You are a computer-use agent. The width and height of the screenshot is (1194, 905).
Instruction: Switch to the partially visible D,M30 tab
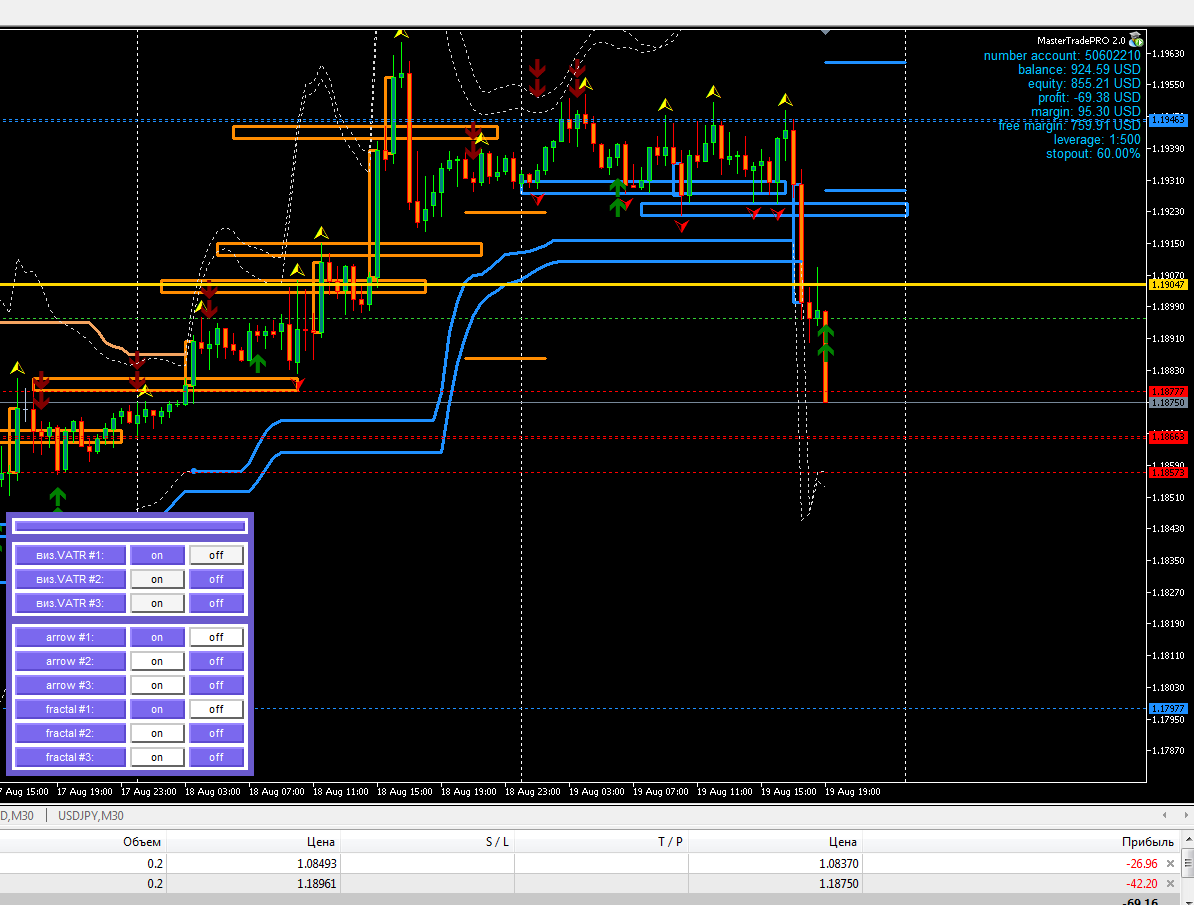(x=18, y=816)
